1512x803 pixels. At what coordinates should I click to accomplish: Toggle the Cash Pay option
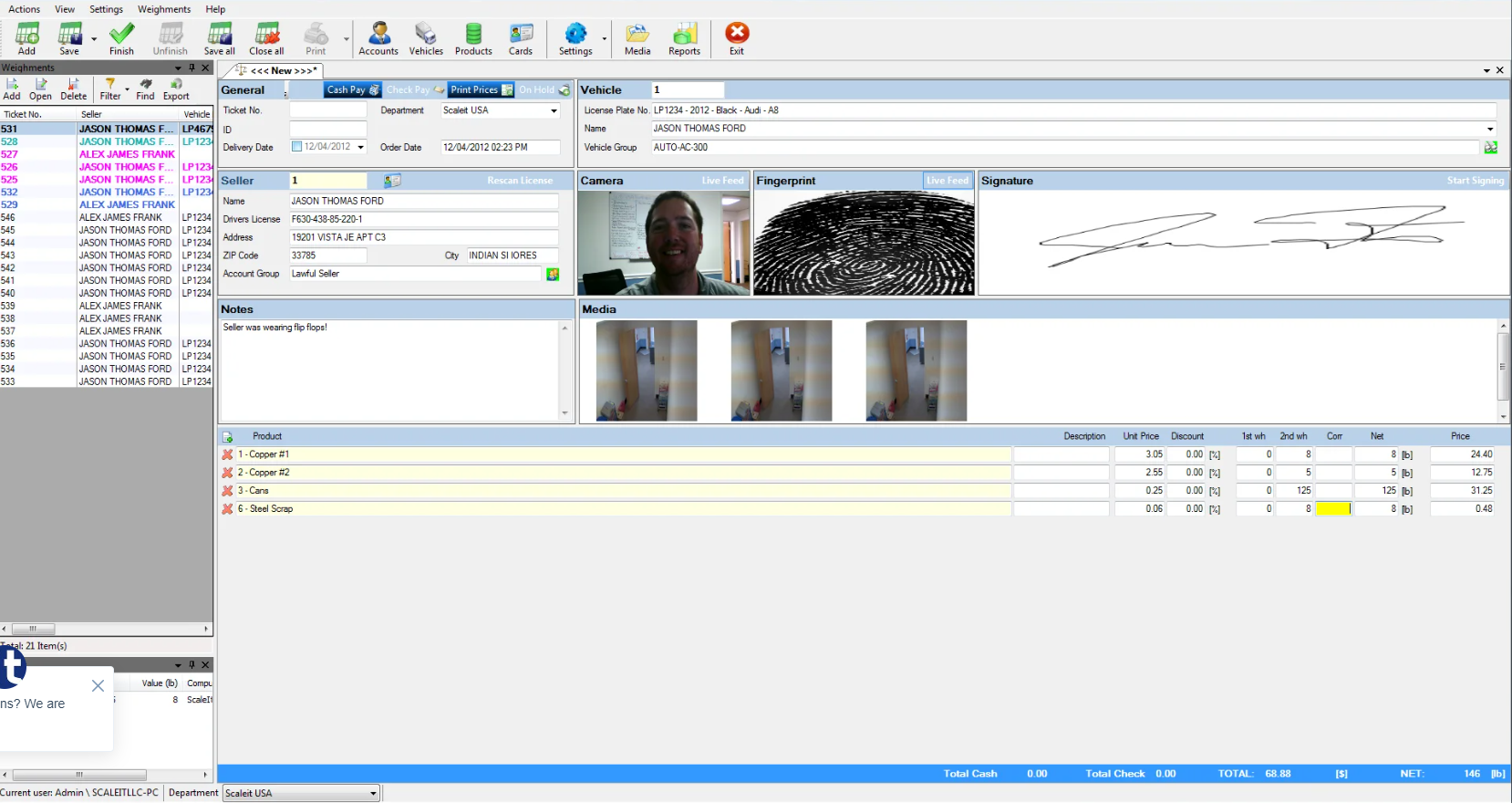coord(353,89)
